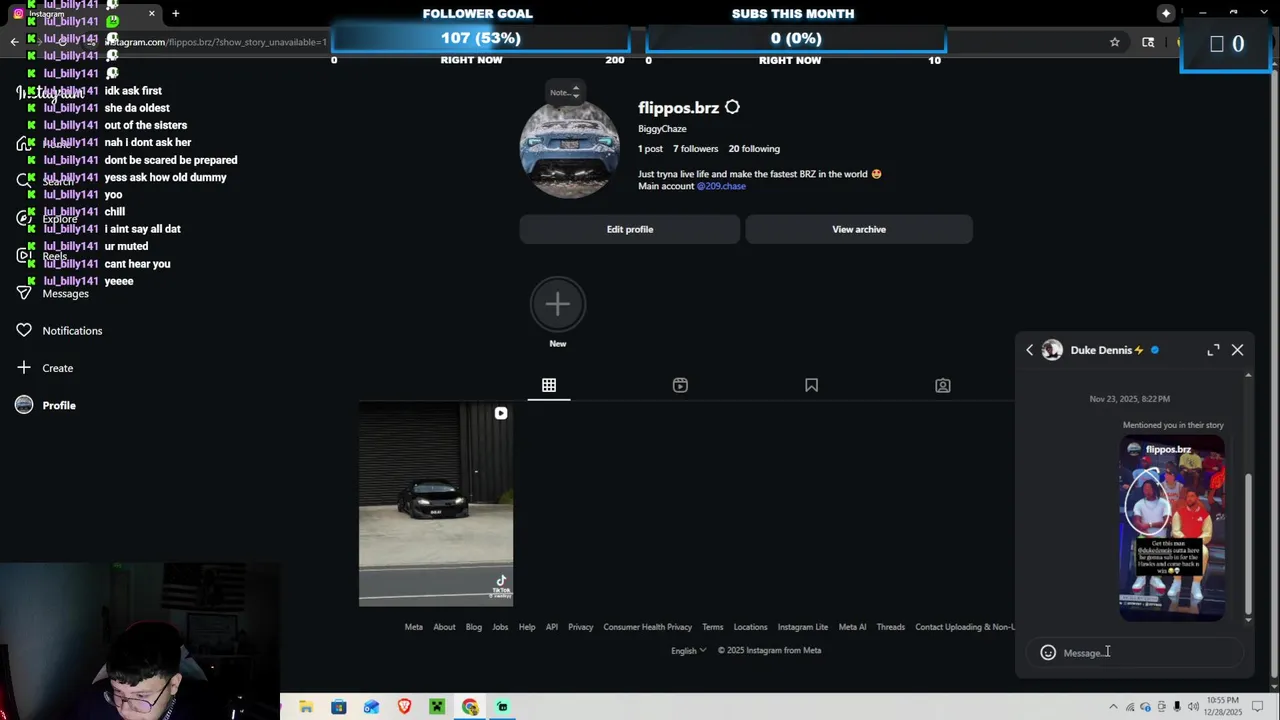Open the black car video post thumbnail

pos(436,504)
